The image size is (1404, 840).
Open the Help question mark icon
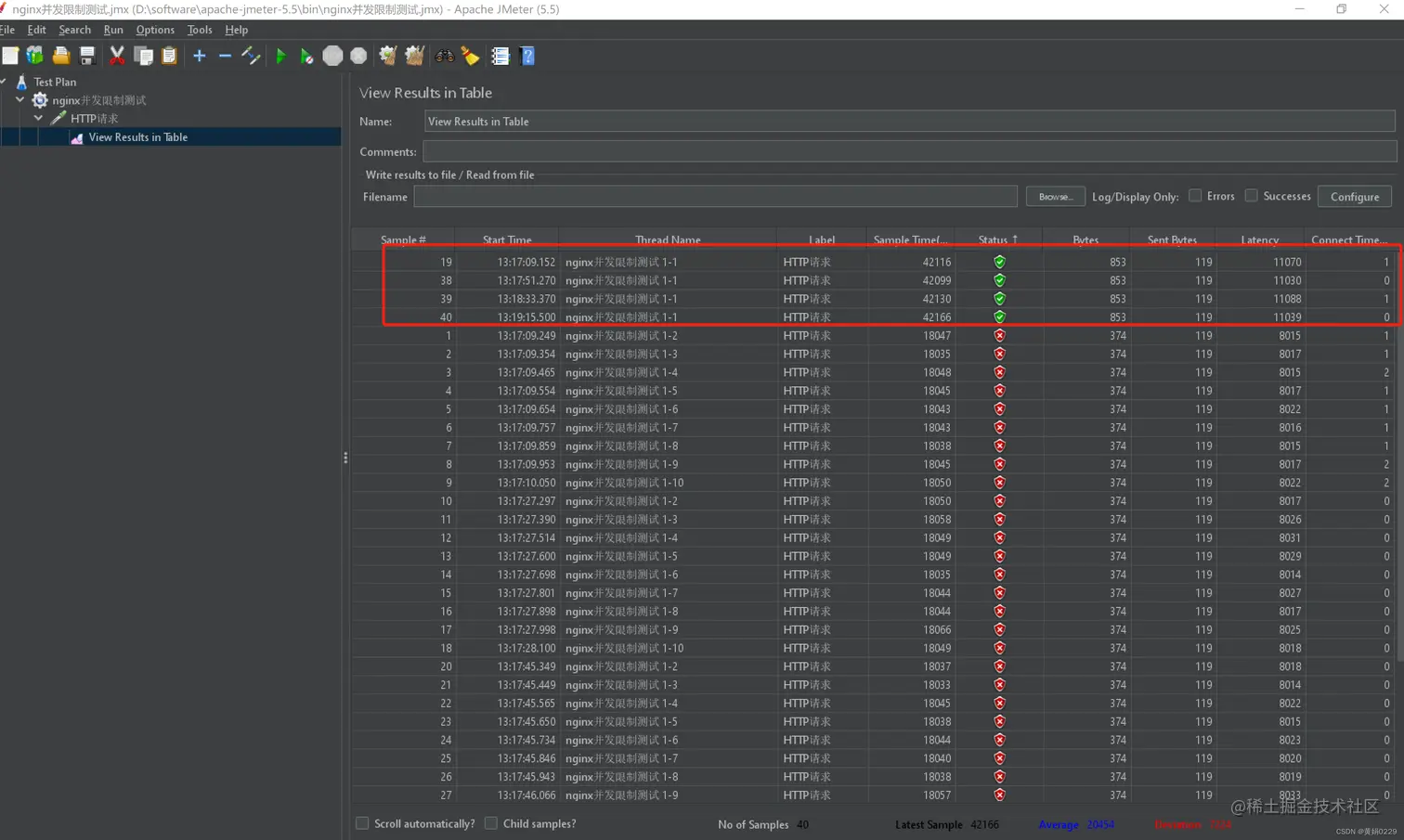point(527,57)
